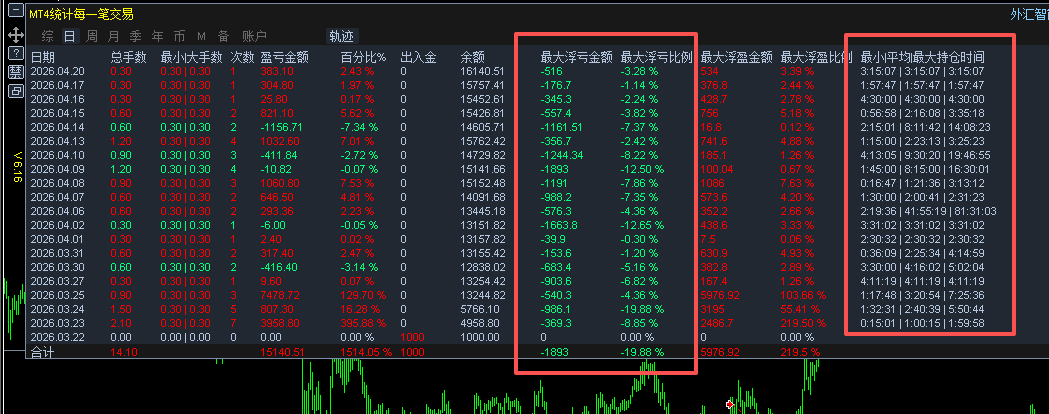Click the 百分比% column header
The width and height of the screenshot is (1049, 414).
(x=364, y=58)
